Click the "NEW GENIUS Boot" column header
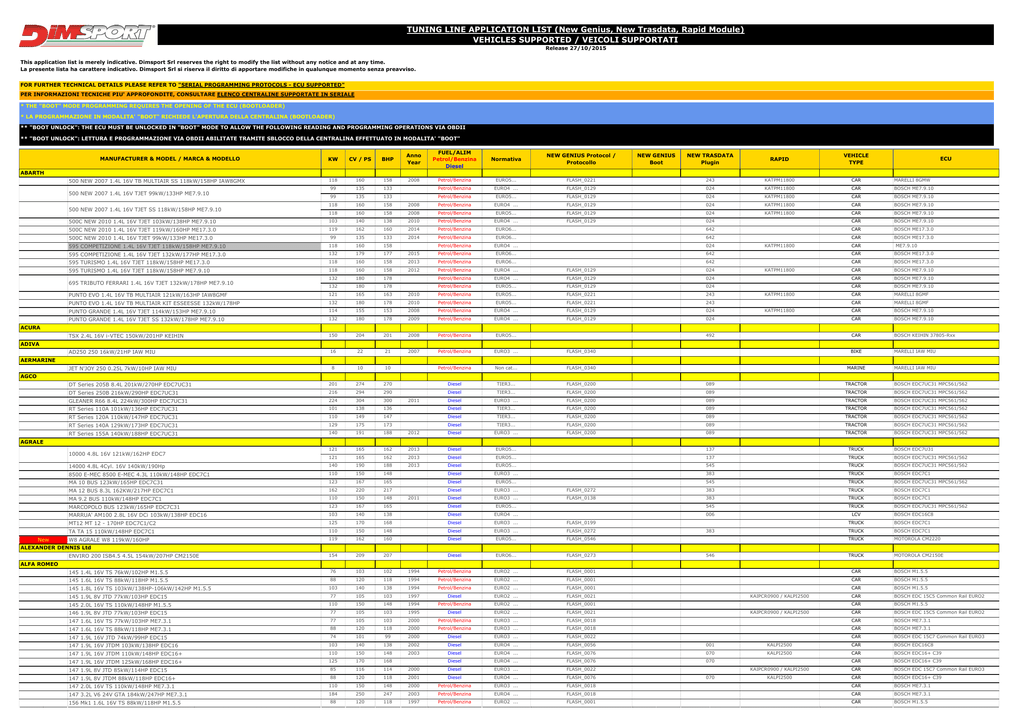 pyautogui.click(x=656, y=159)
